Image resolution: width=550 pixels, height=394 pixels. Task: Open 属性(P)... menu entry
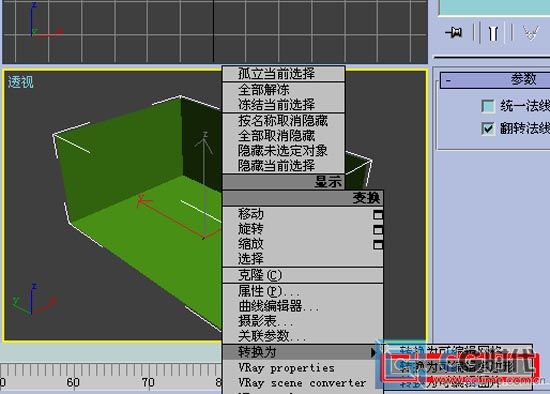(303, 292)
